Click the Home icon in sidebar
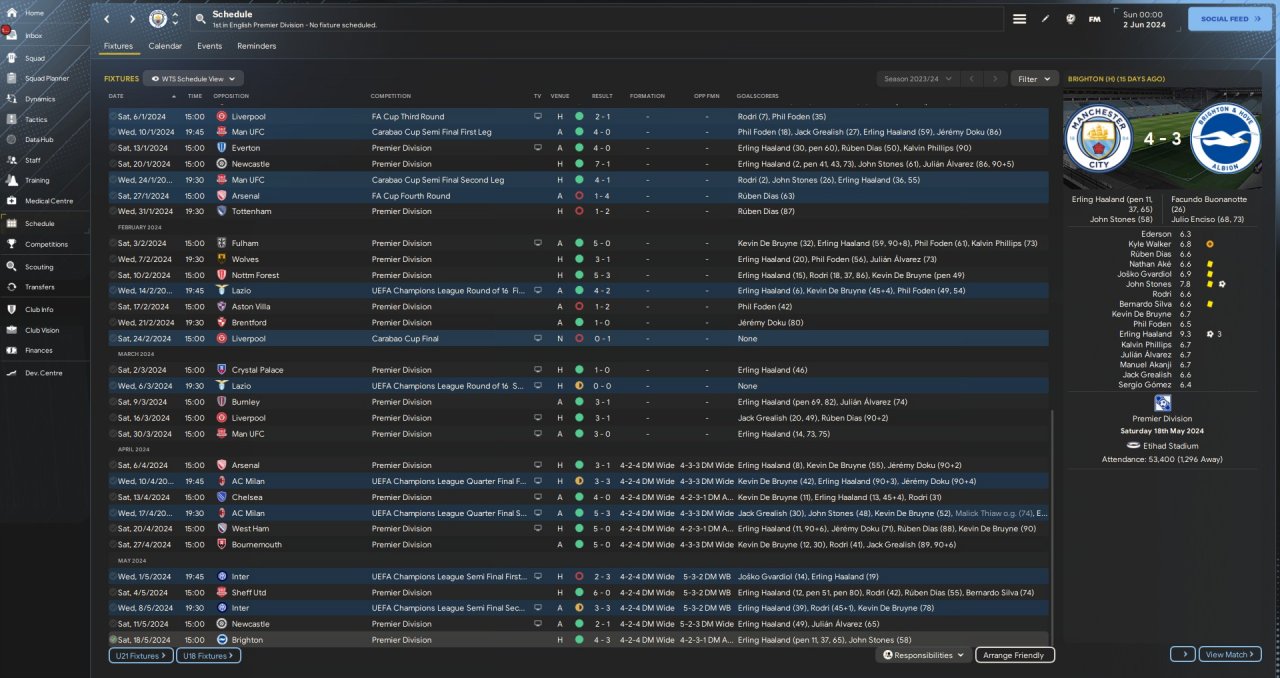This screenshot has height=678, width=1280. [12, 13]
